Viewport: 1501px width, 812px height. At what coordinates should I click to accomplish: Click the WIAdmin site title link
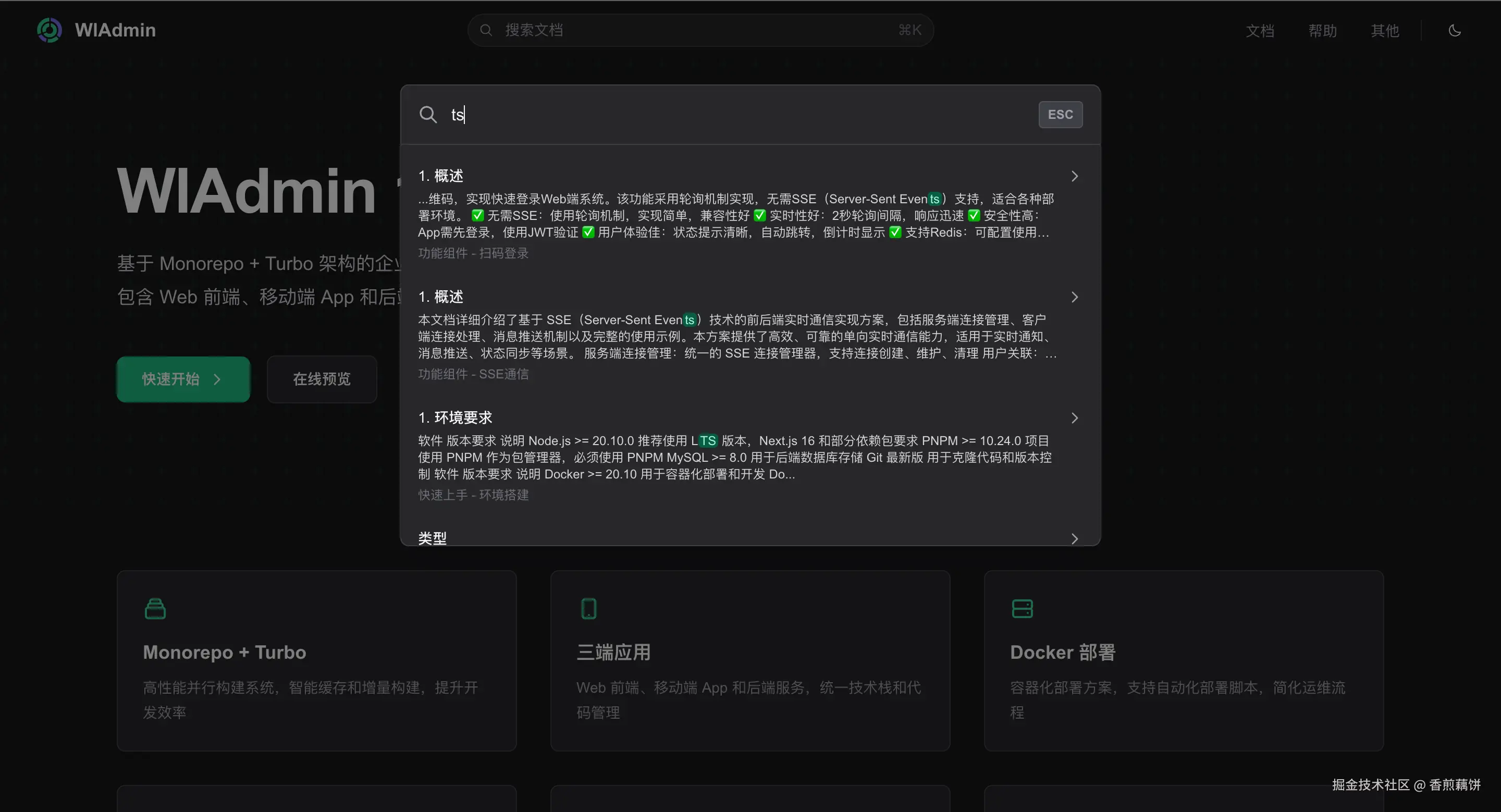pyautogui.click(x=115, y=30)
